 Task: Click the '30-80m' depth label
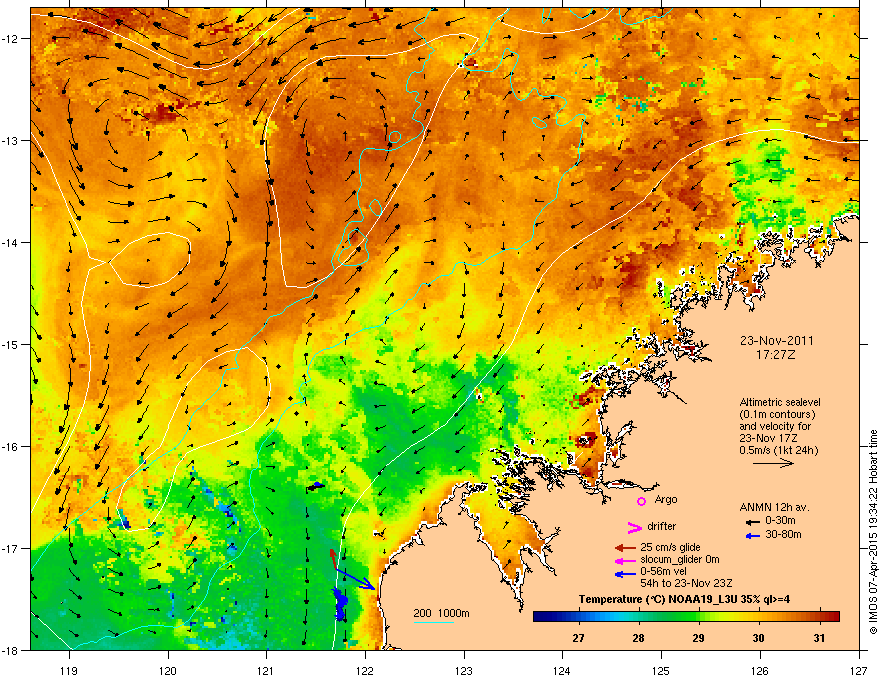click(783, 535)
